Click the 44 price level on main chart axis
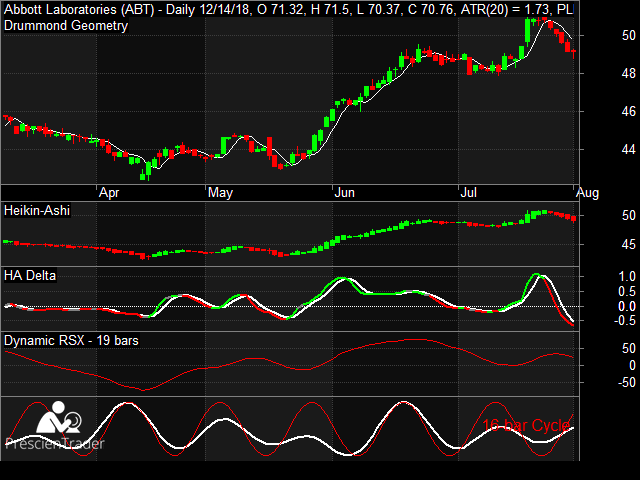 (x=629, y=149)
